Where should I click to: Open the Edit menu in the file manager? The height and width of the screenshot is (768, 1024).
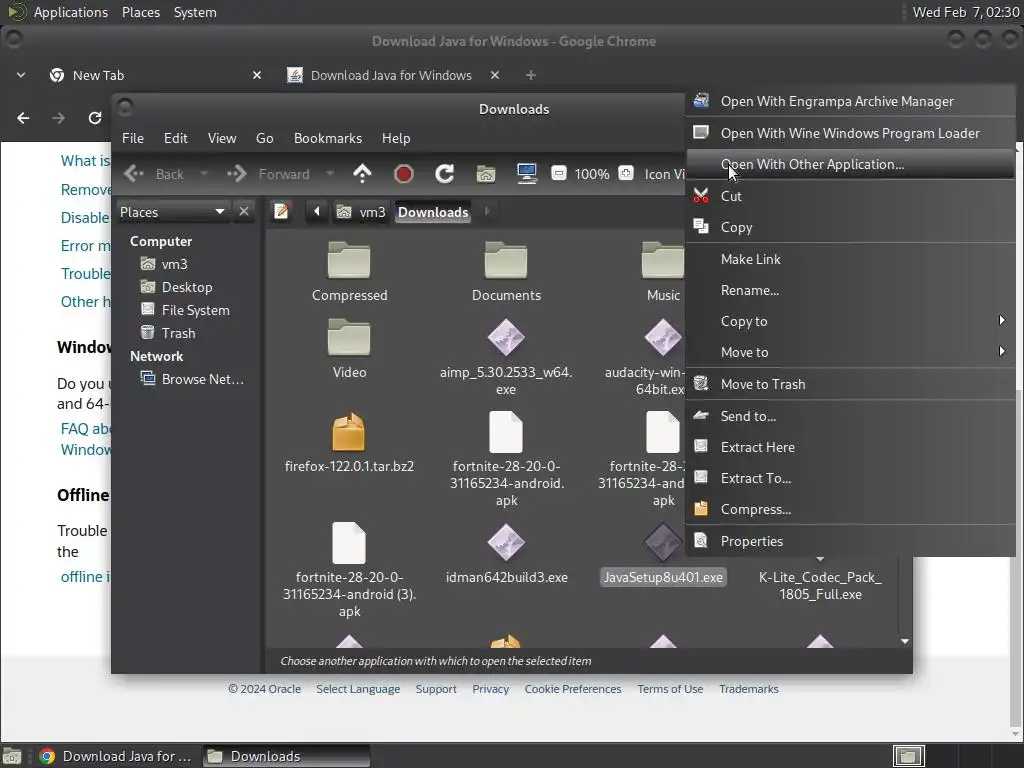pyautogui.click(x=176, y=138)
